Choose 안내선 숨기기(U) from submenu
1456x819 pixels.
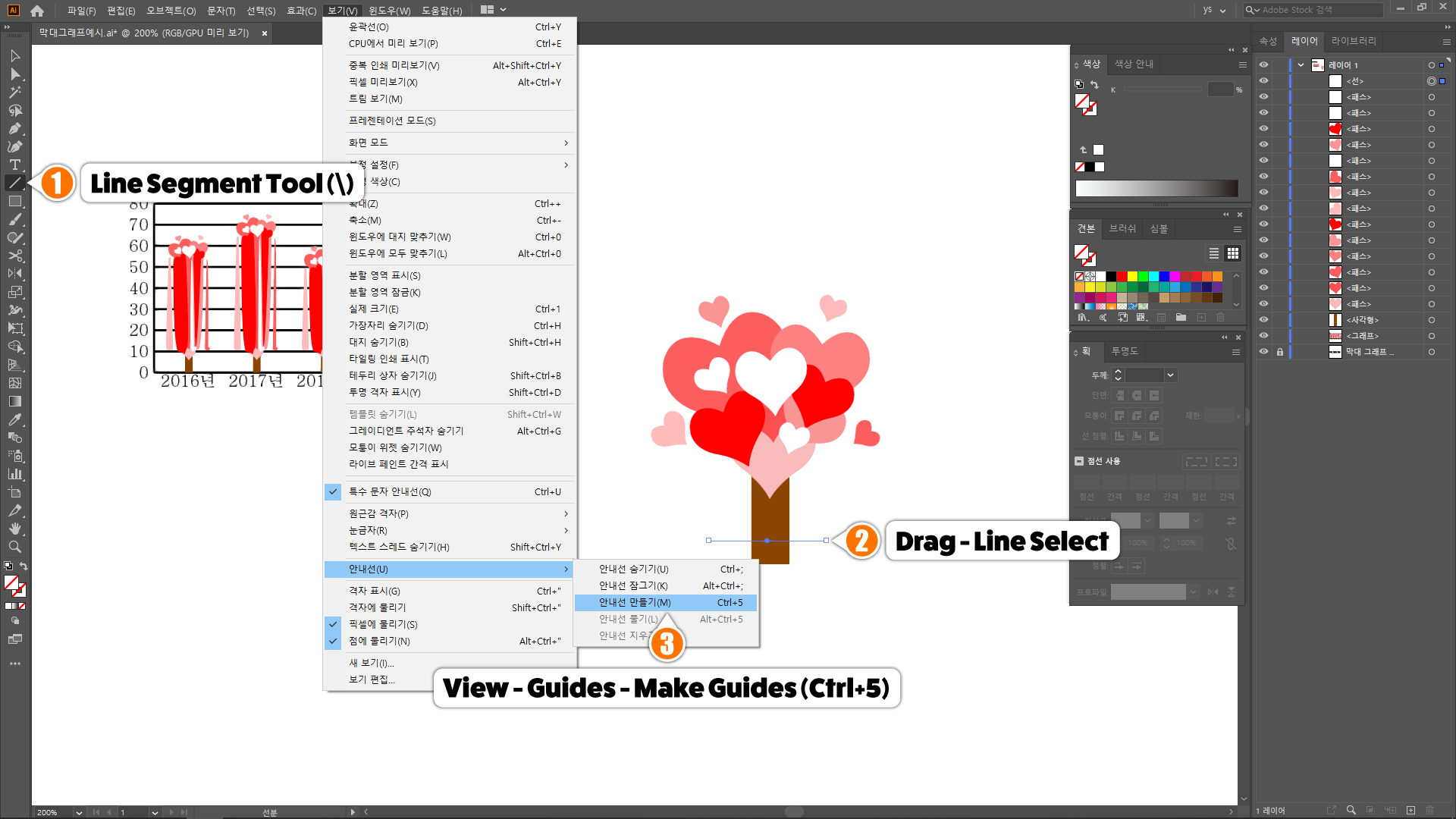(x=666, y=569)
